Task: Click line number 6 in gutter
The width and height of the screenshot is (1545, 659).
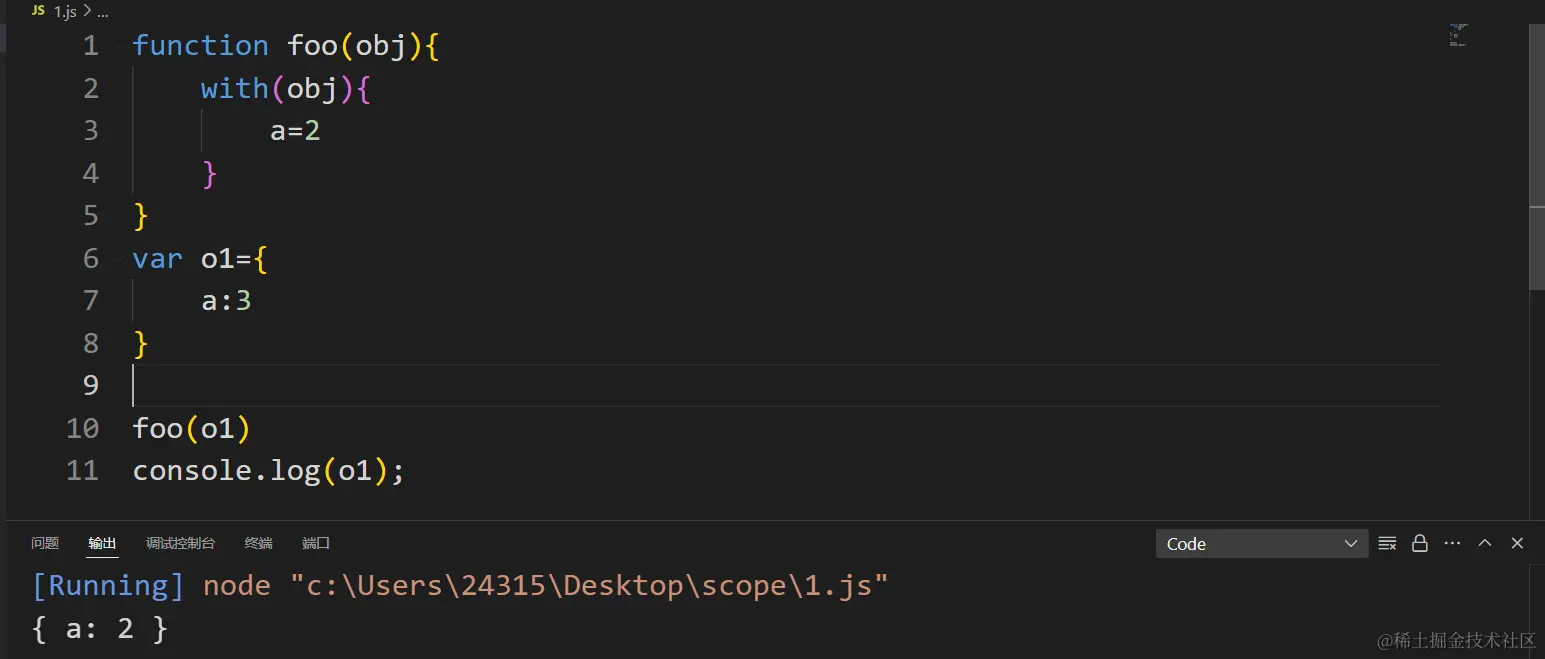Action: pyautogui.click(x=91, y=259)
